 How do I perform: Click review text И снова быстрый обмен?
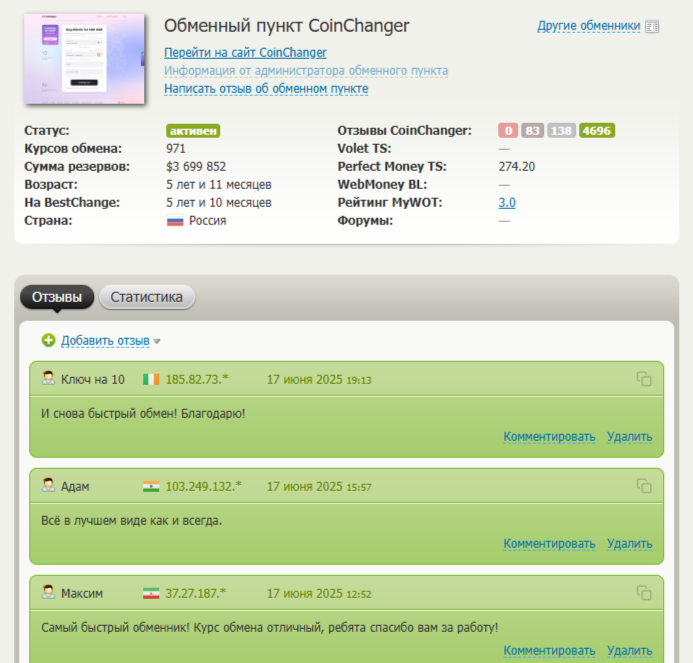[x=143, y=414]
